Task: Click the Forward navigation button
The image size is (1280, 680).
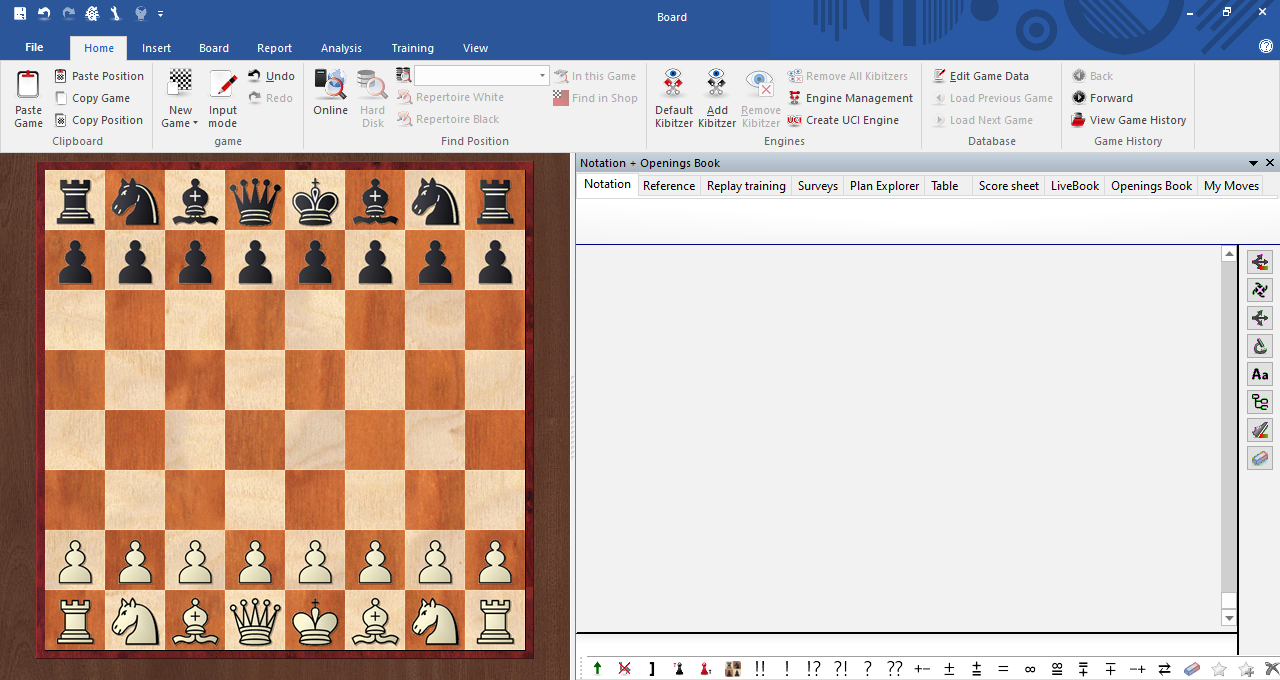Action: 1102,98
